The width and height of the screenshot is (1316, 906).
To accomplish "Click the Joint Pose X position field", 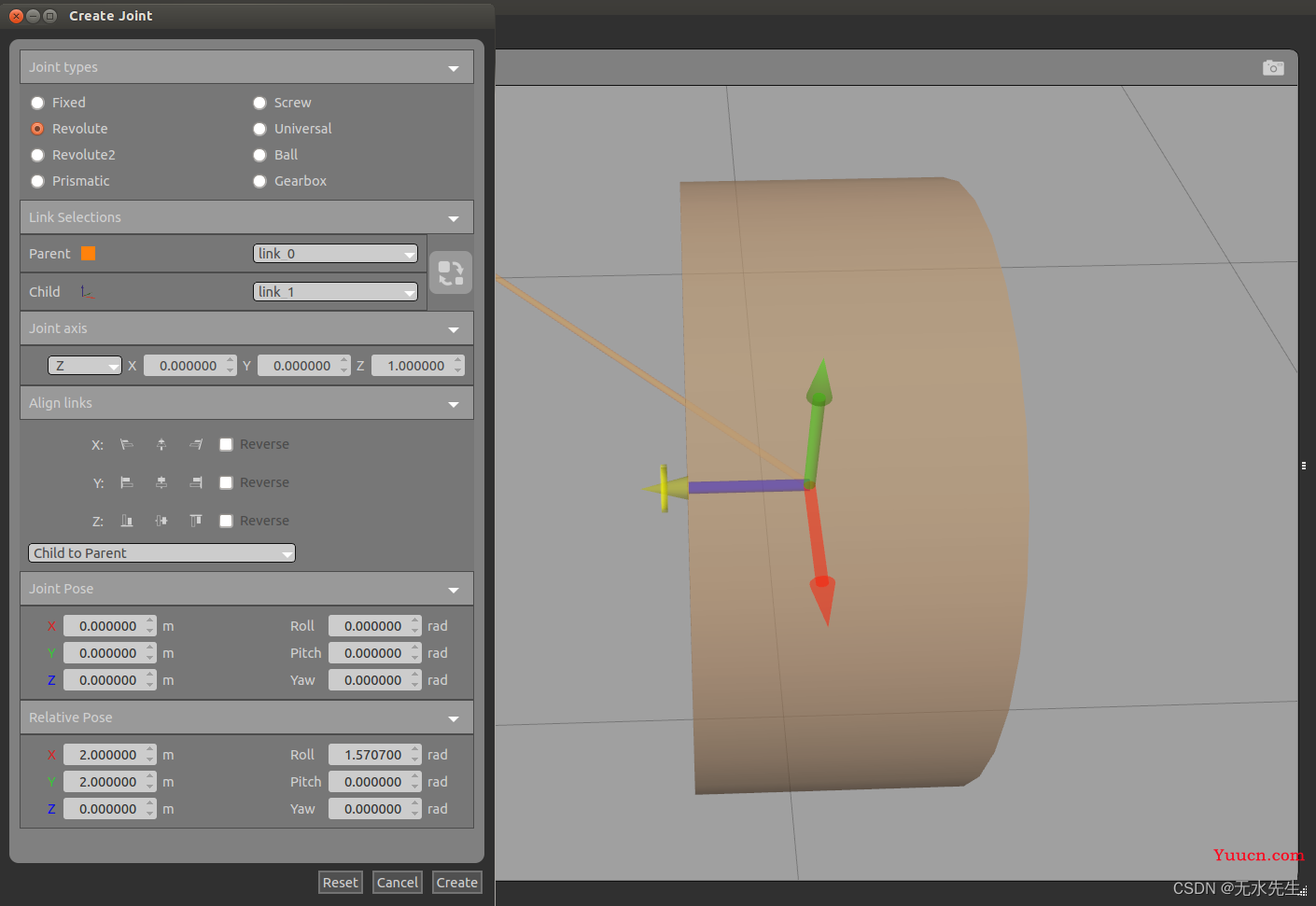I will coord(110,626).
